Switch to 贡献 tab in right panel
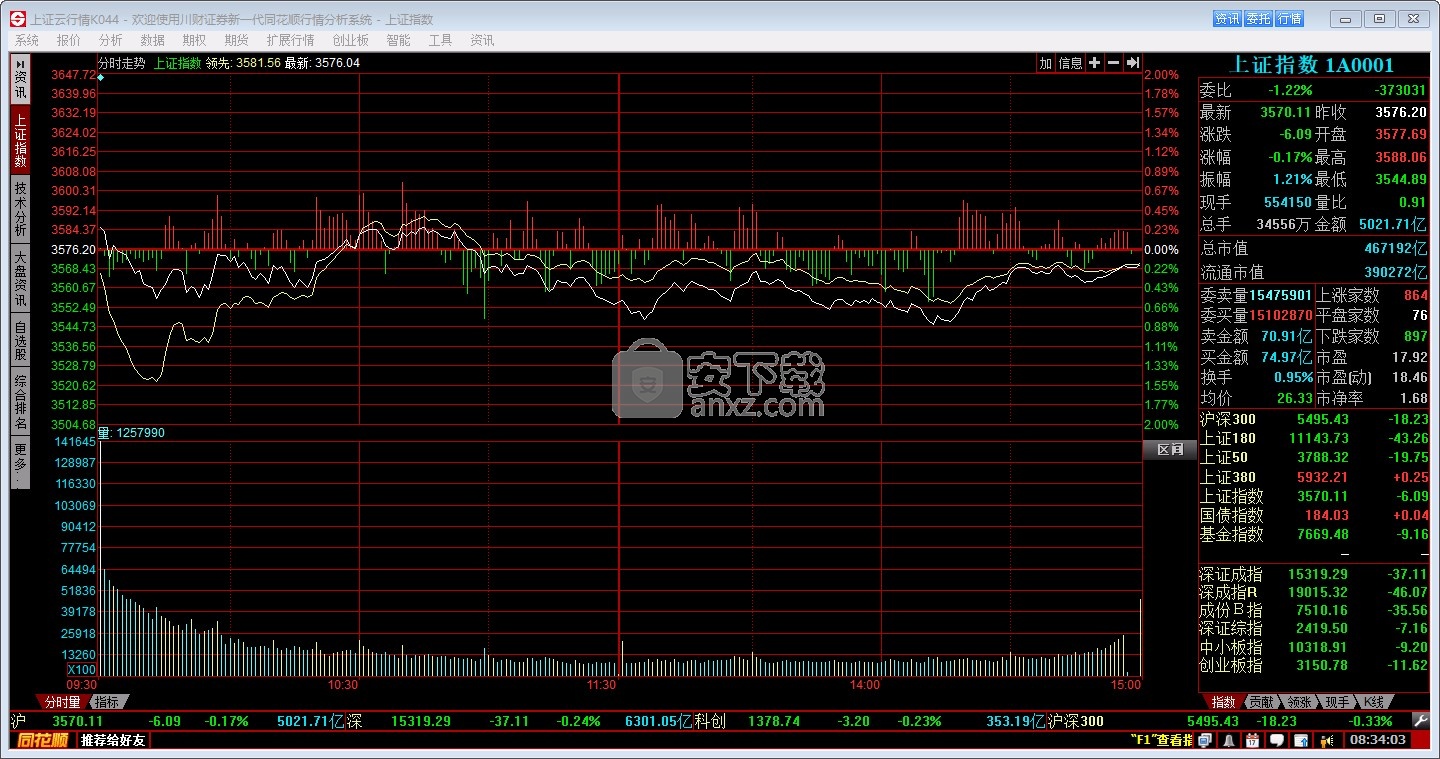 [1262, 702]
